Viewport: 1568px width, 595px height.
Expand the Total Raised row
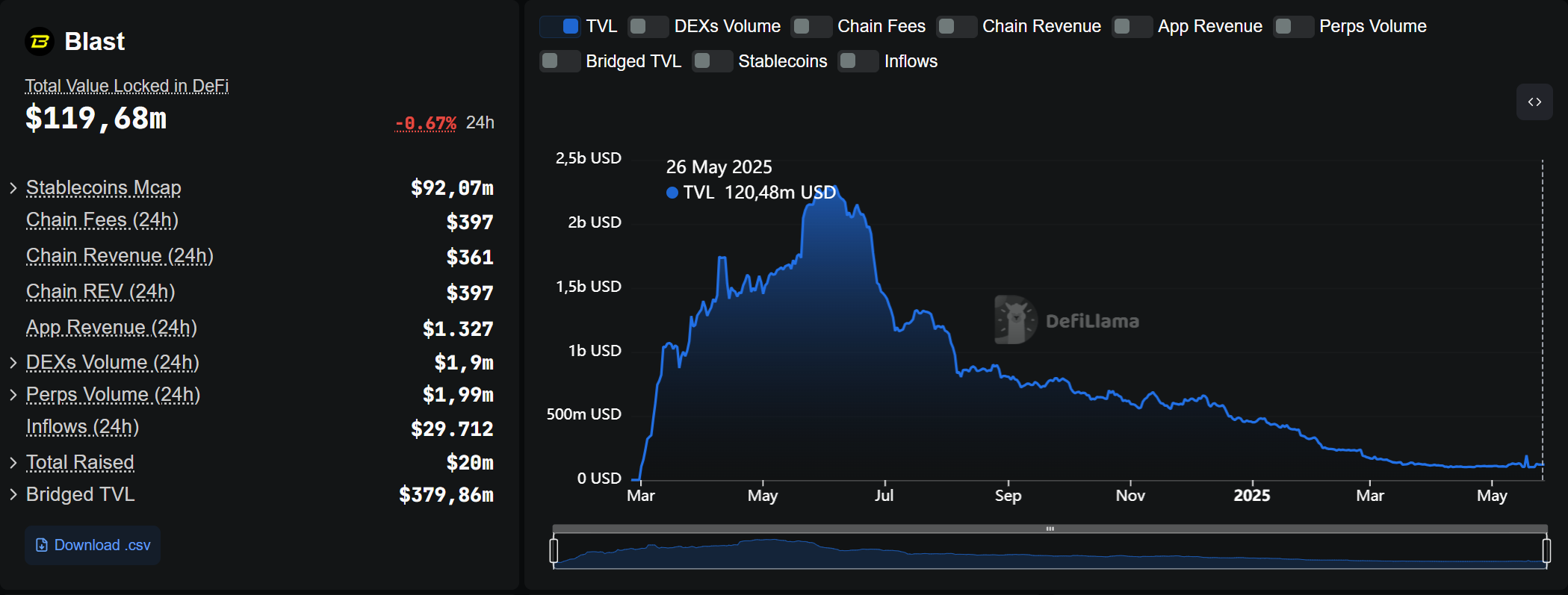[x=13, y=463]
